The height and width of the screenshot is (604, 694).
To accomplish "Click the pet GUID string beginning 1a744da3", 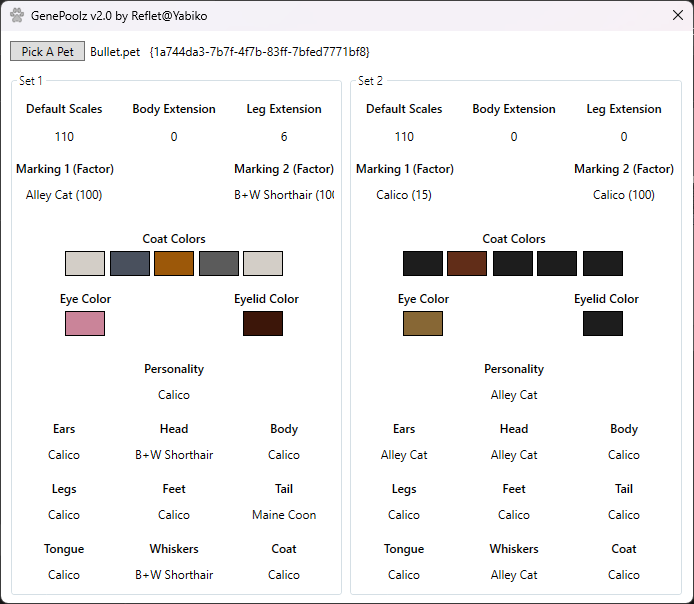I will coord(259,52).
